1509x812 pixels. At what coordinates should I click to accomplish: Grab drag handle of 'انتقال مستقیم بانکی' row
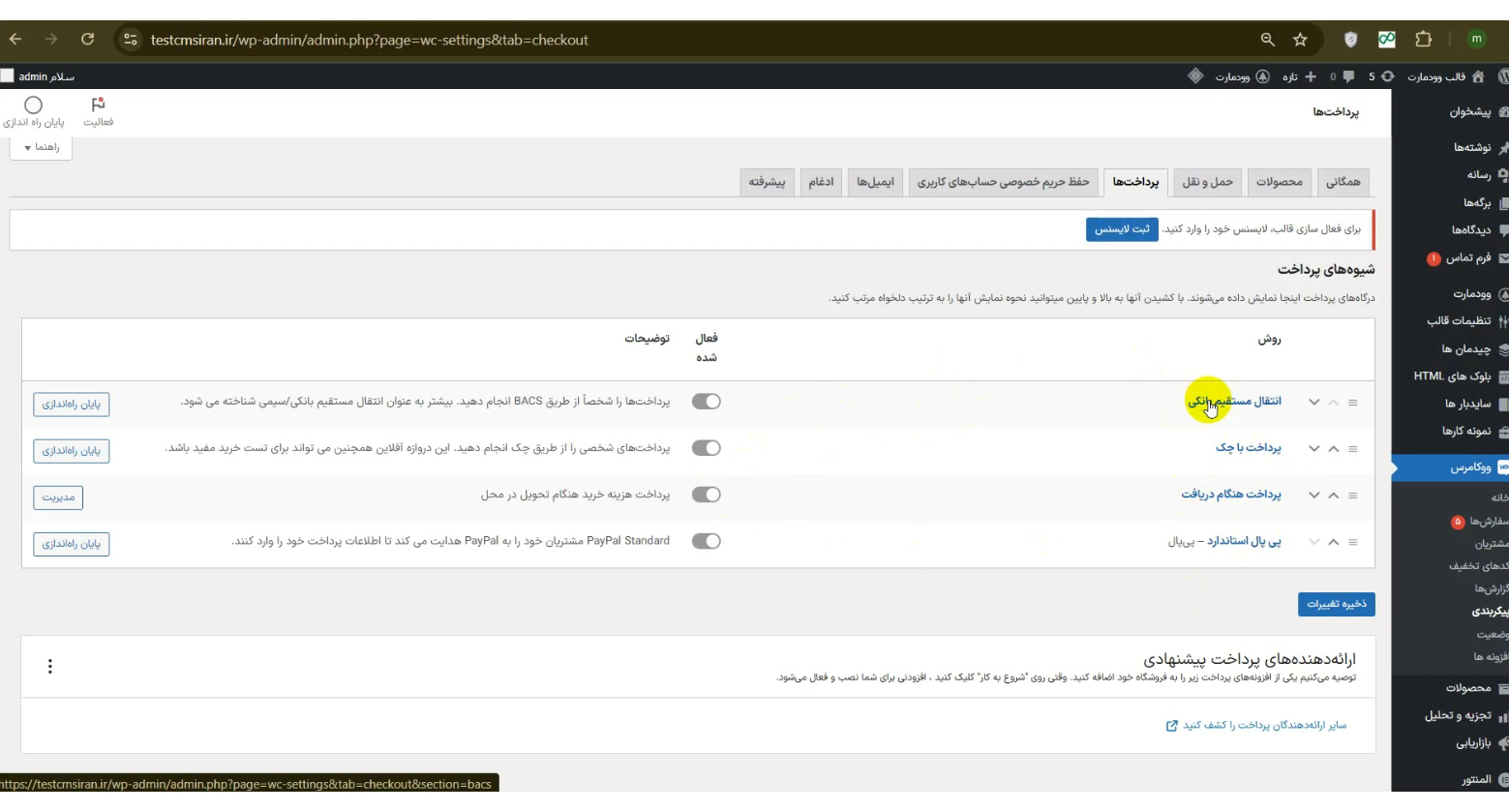click(x=1352, y=403)
